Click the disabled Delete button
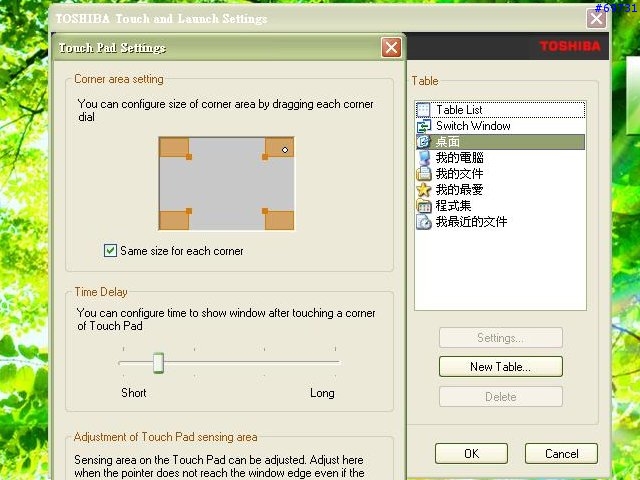 (501, 397)
